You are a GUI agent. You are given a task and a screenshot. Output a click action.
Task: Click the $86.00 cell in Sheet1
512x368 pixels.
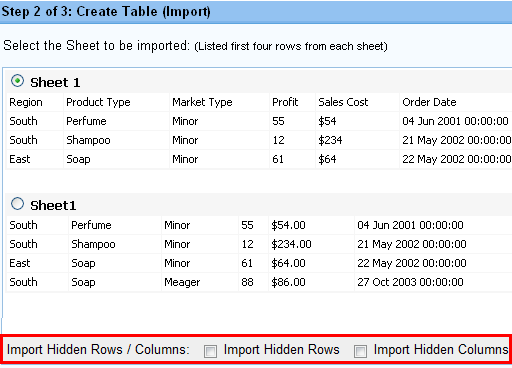click(x=311, y=282)
